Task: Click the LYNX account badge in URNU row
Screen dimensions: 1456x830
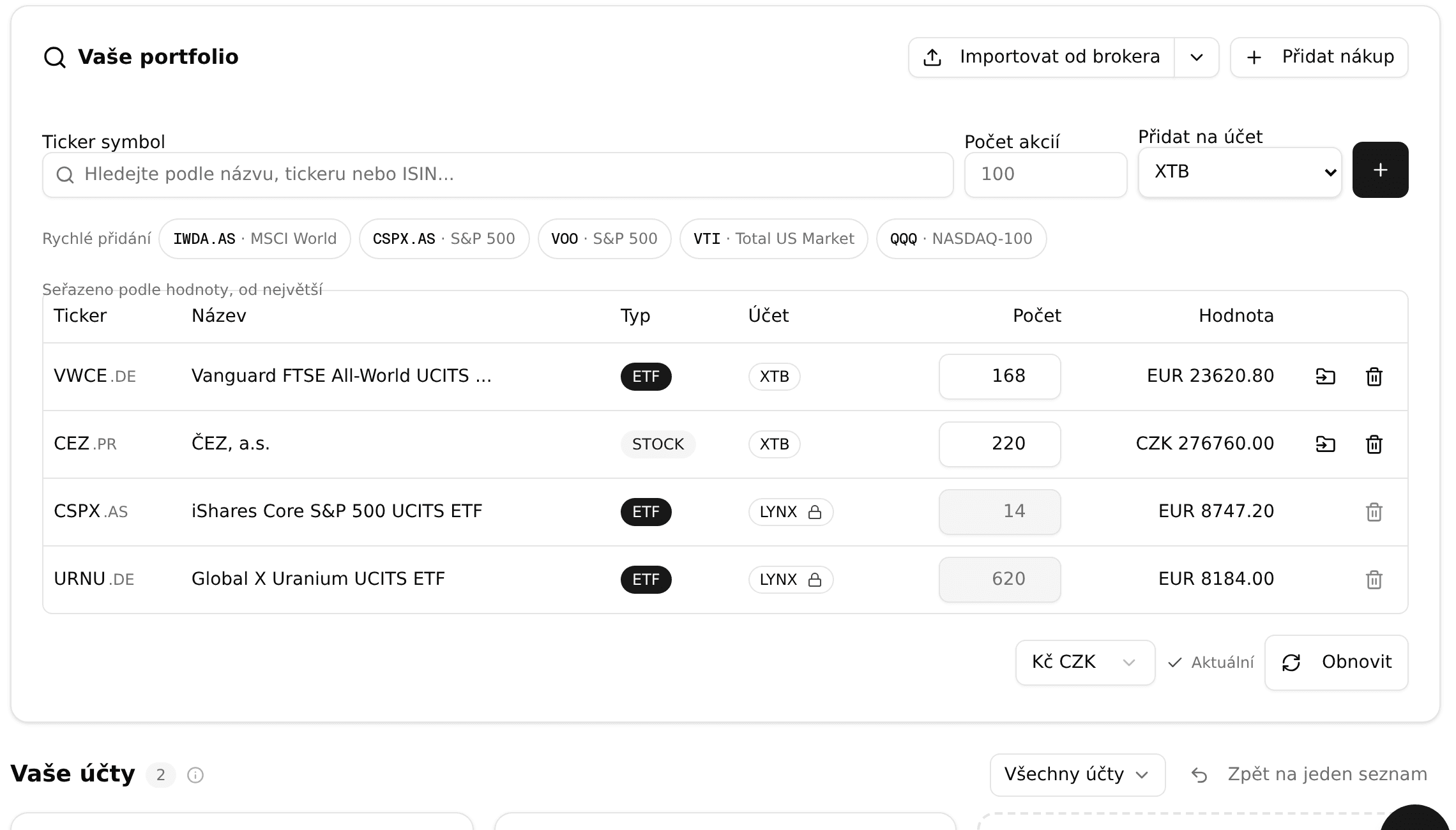Action: [791, 580]
